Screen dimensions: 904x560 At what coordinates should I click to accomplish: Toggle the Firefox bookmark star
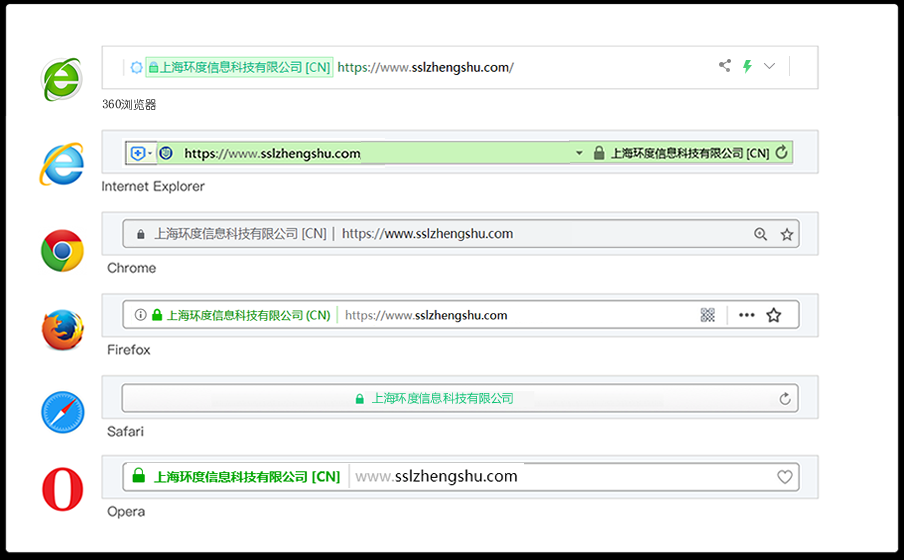click(773, 315)
